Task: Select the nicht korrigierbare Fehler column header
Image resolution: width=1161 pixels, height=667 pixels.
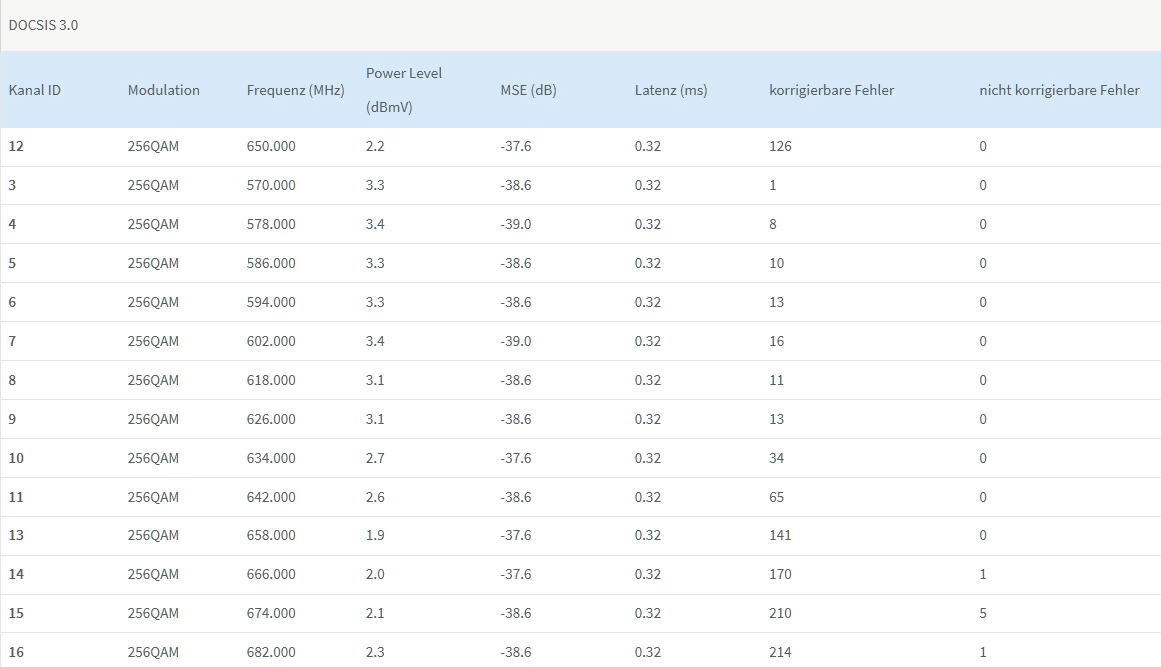Action: [x=1059, y=90]
